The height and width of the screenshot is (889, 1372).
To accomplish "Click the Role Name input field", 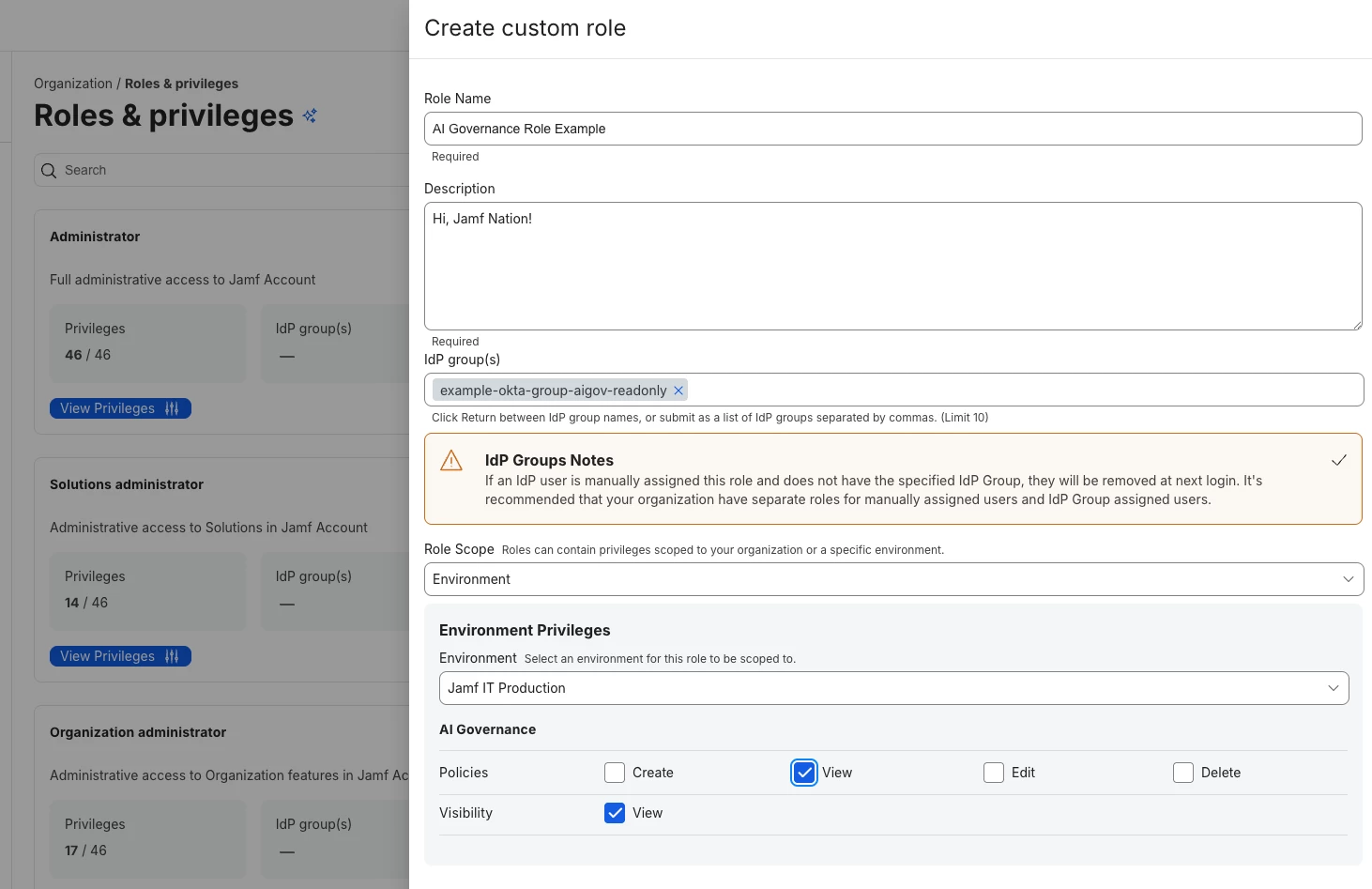I will [892, 129].
